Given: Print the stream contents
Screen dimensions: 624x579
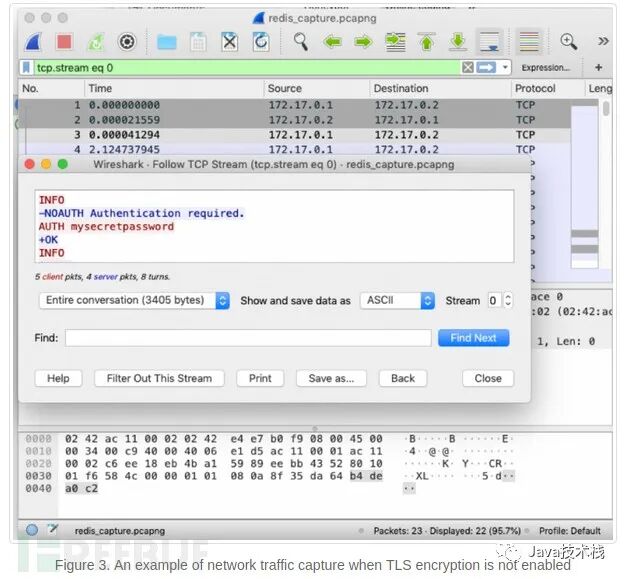Looking at the screenshot, I should 260,378.
